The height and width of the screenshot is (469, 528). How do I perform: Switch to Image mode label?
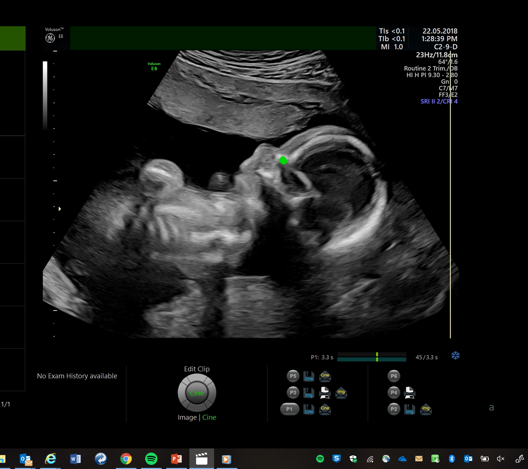coord(187,417)
